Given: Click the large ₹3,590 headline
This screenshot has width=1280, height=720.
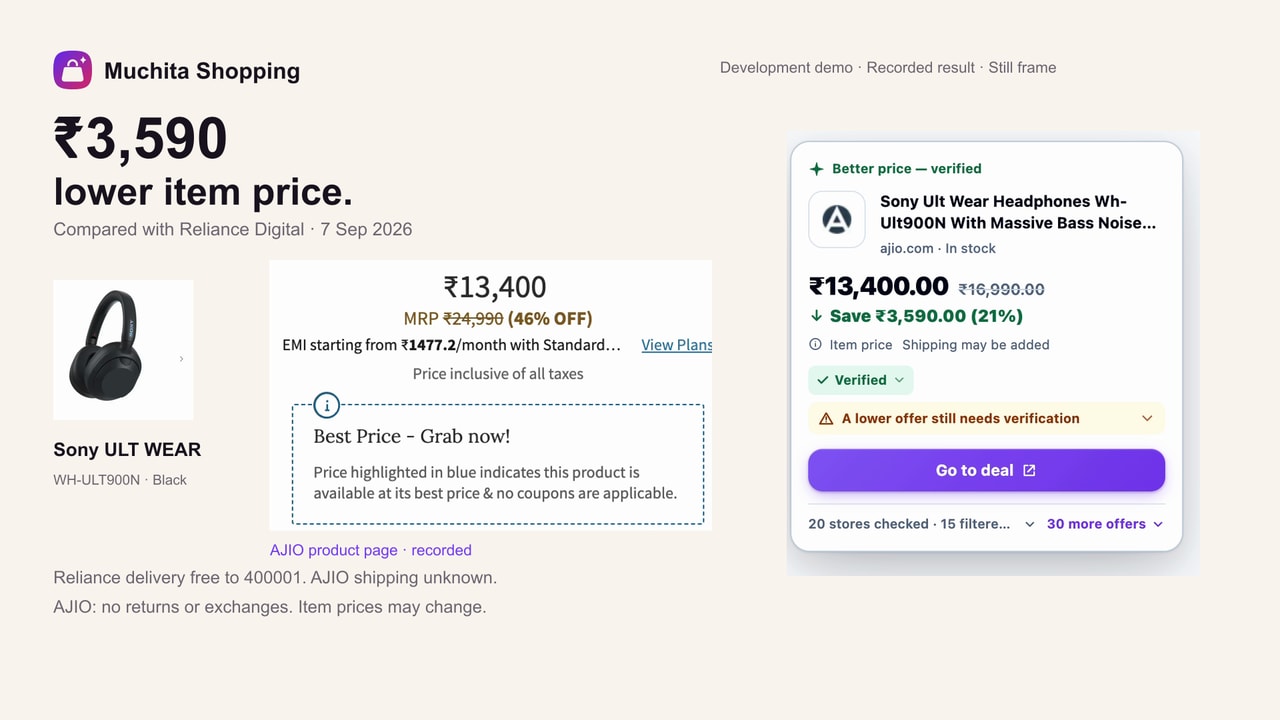Looking at the screenshot, I should point(140,138).
